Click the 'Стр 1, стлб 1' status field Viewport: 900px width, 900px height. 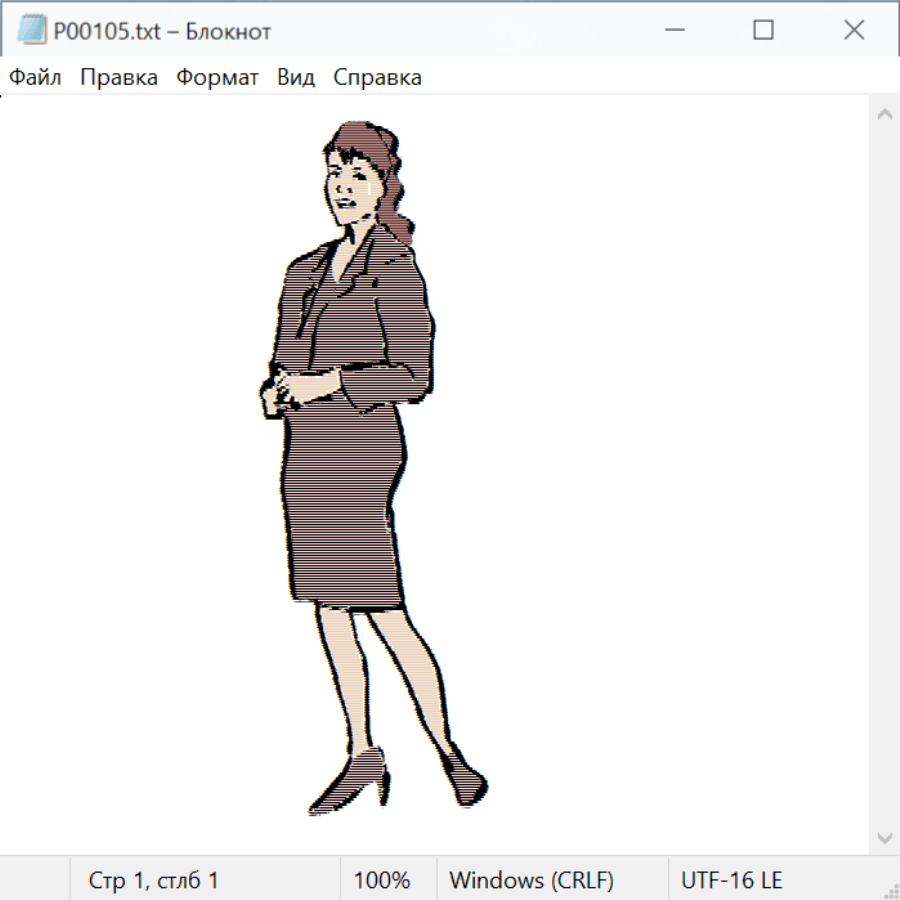tap(154, 881)
